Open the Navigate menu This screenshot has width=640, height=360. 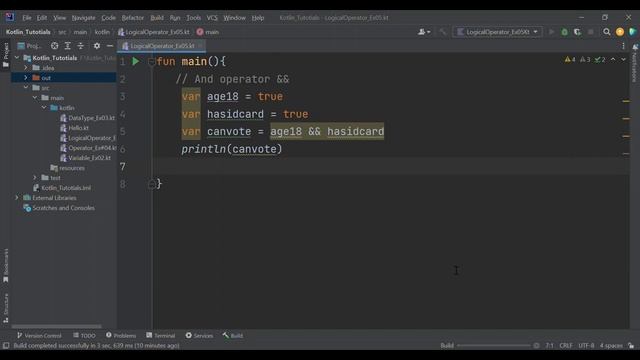pos(83,18)
